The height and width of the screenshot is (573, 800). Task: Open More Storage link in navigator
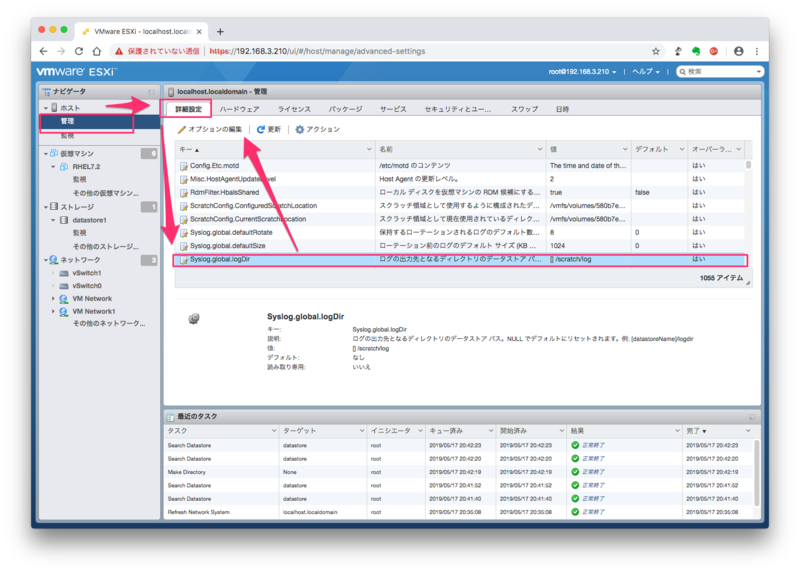[x=105, y=246]
